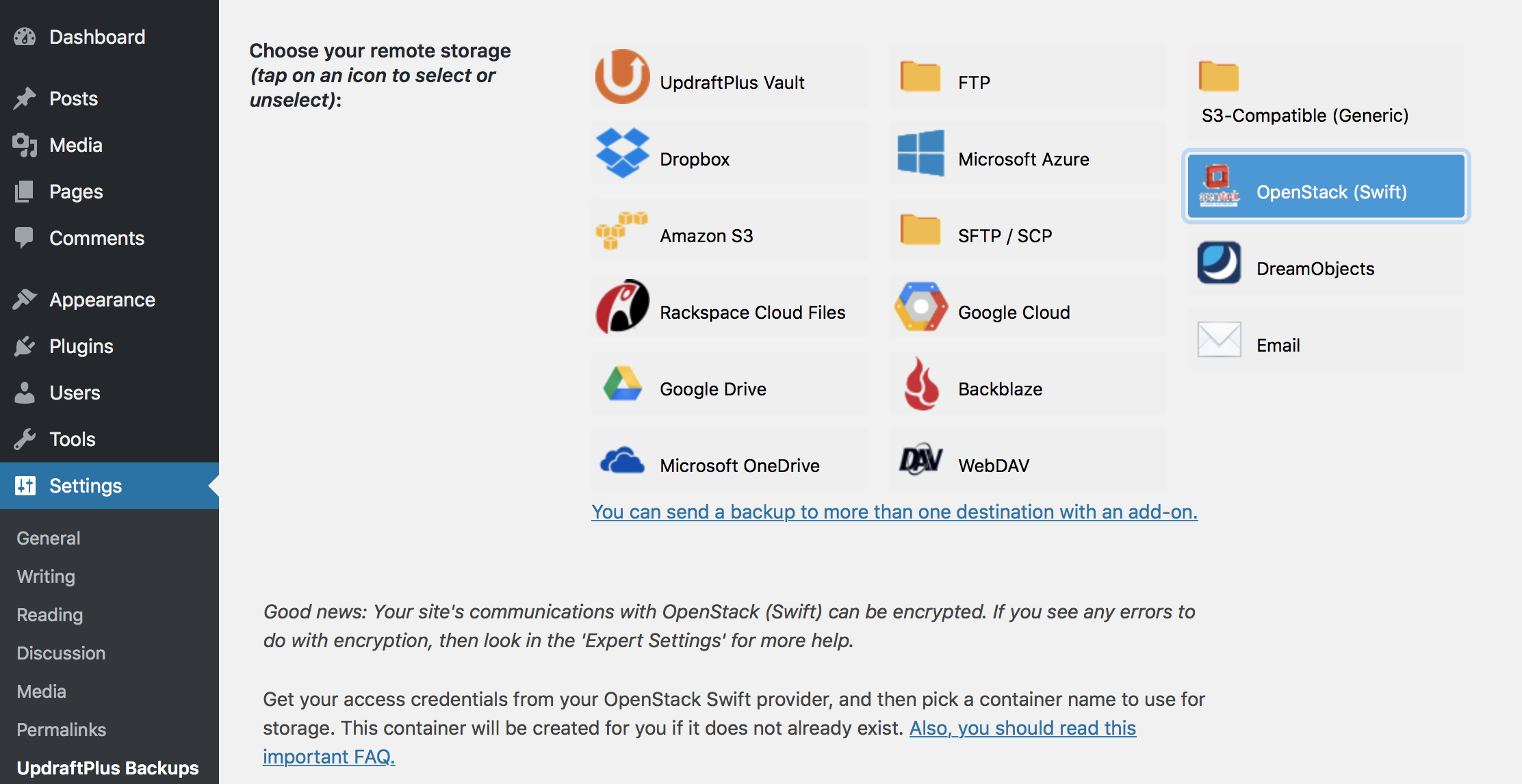Click the Posts pushpin icon
The width and height of the screenshot is (1522, 784).
(25, 99)
